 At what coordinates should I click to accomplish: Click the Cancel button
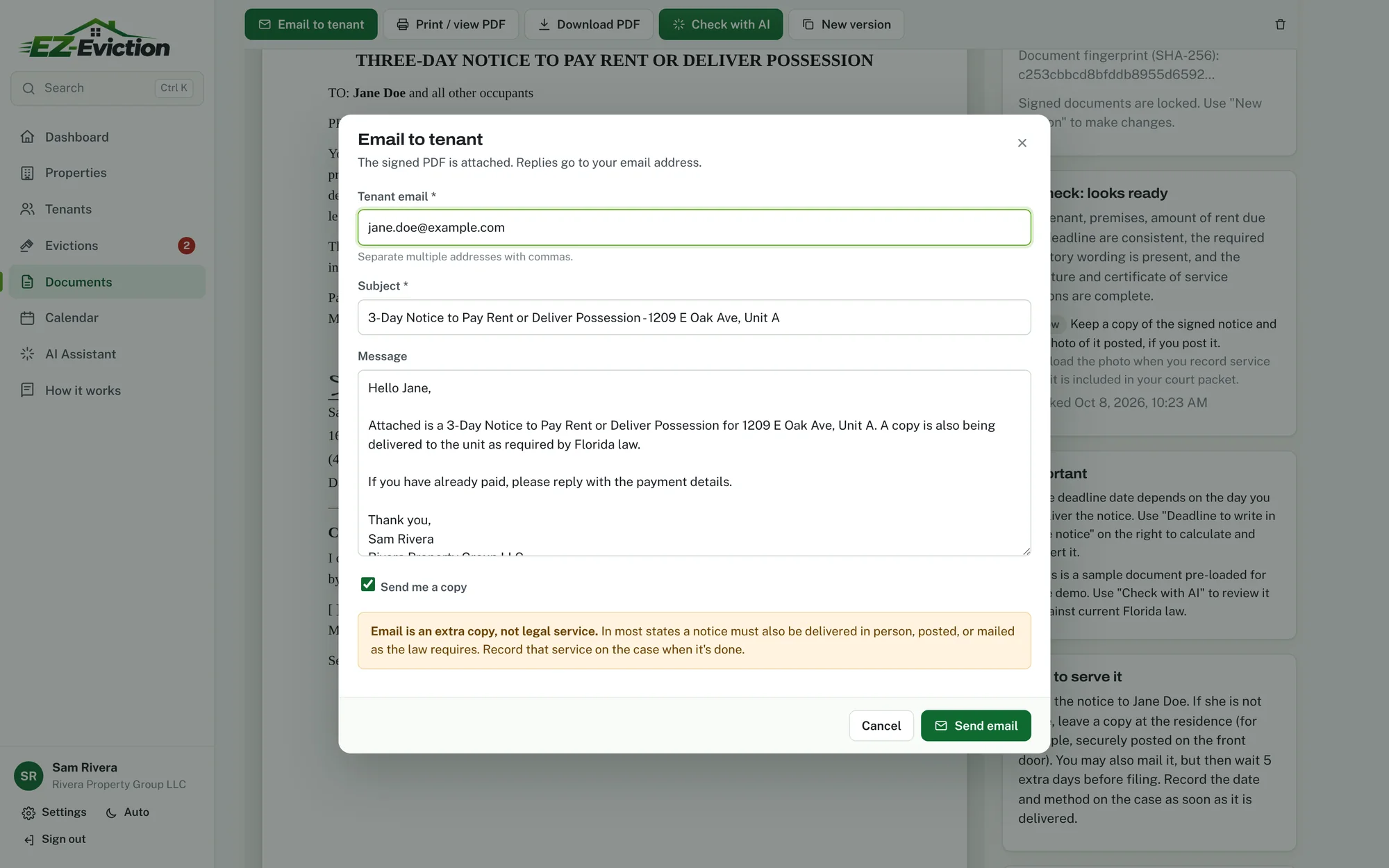point(881,726)
